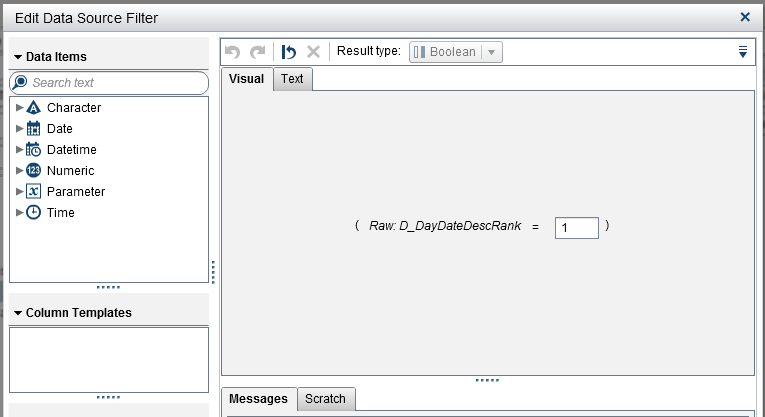Screen dimensions: 765x417
Task: Click the value box containing 1
Action: (x=577, y=228)
